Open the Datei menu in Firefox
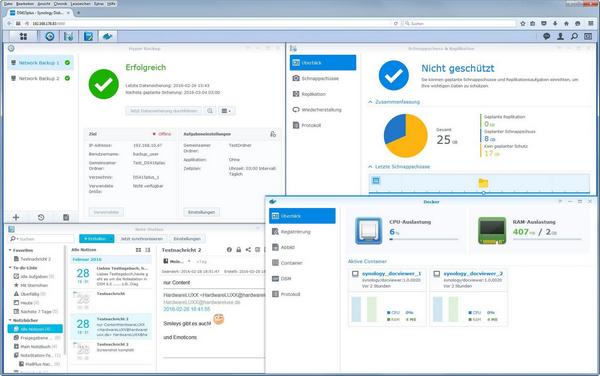The height and width of the screenshot is (376, 600). [8, 3]
